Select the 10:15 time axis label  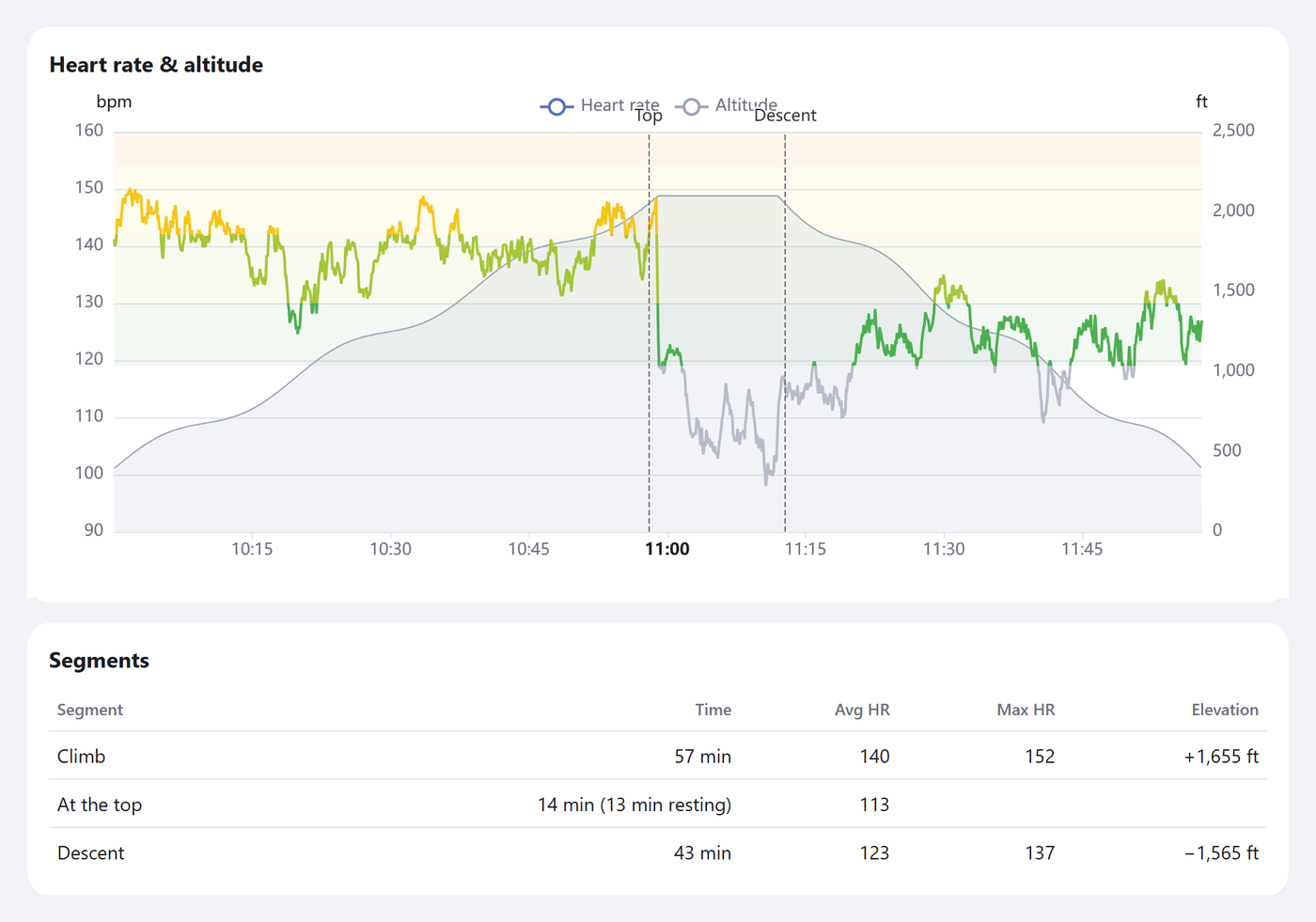point(252,549)
